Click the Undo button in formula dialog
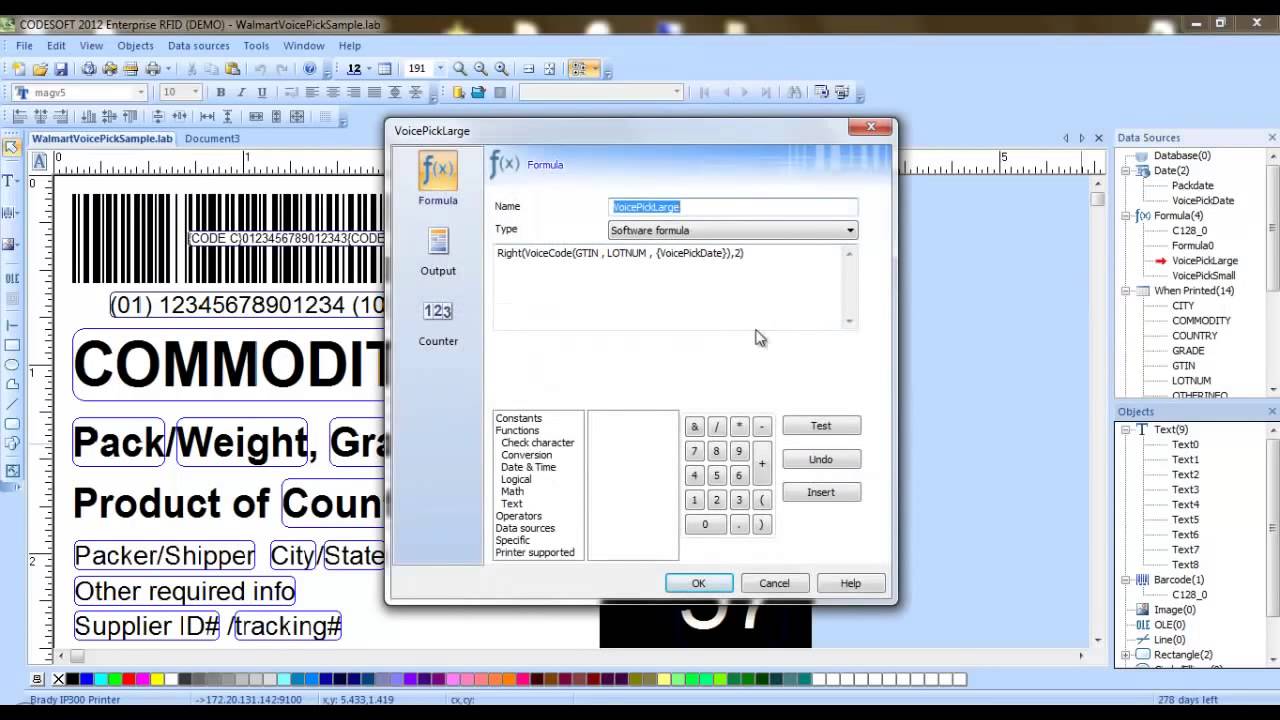 point(821,459)
